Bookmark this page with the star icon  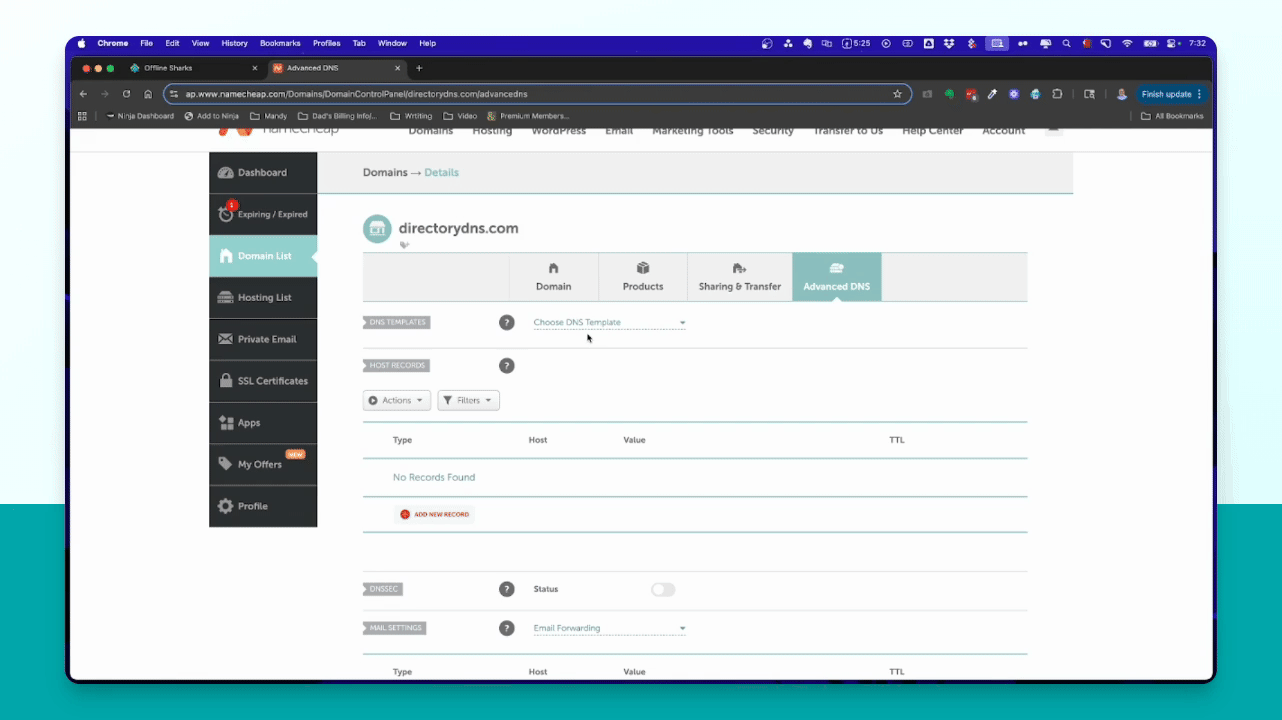pos(897,94)
